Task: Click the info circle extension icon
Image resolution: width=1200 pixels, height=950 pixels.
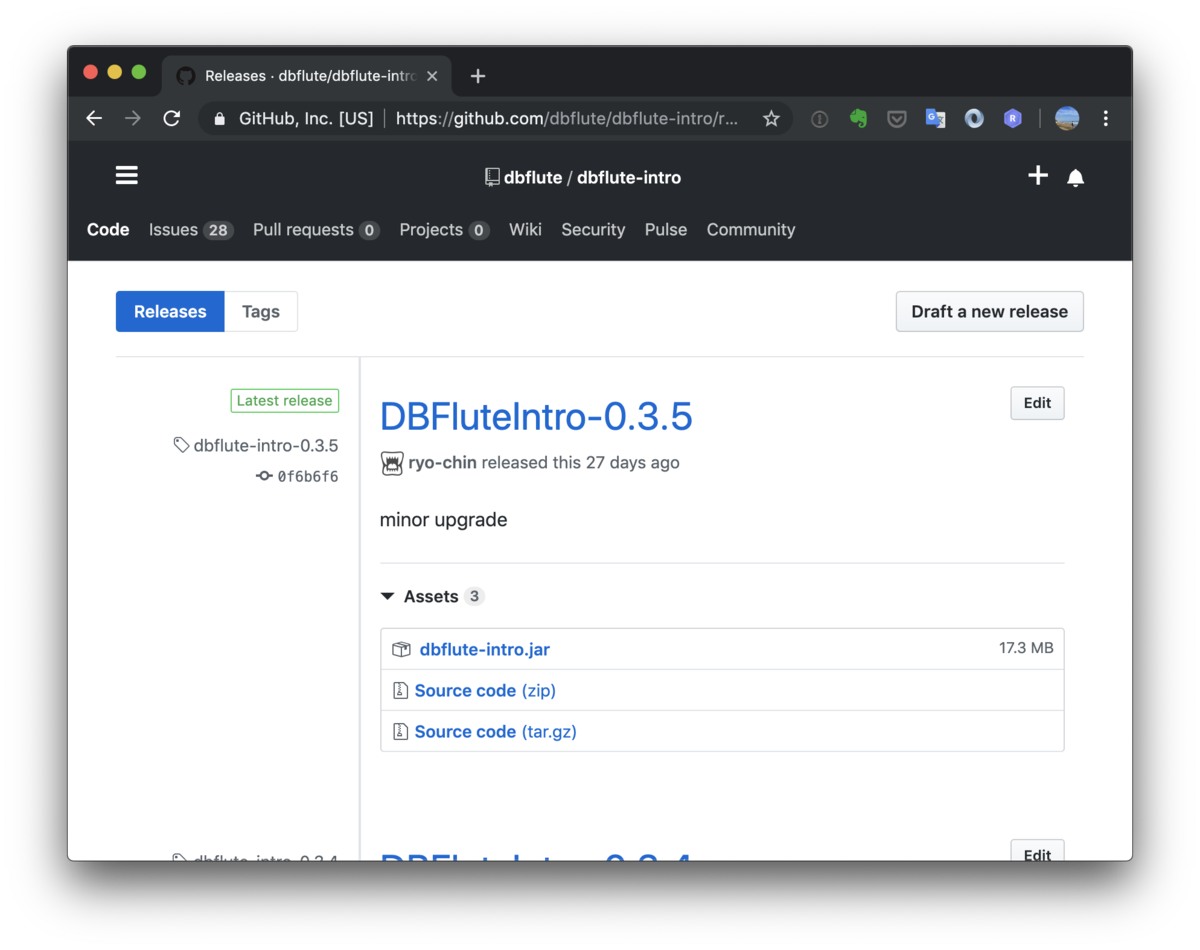Action: (820, 119)
